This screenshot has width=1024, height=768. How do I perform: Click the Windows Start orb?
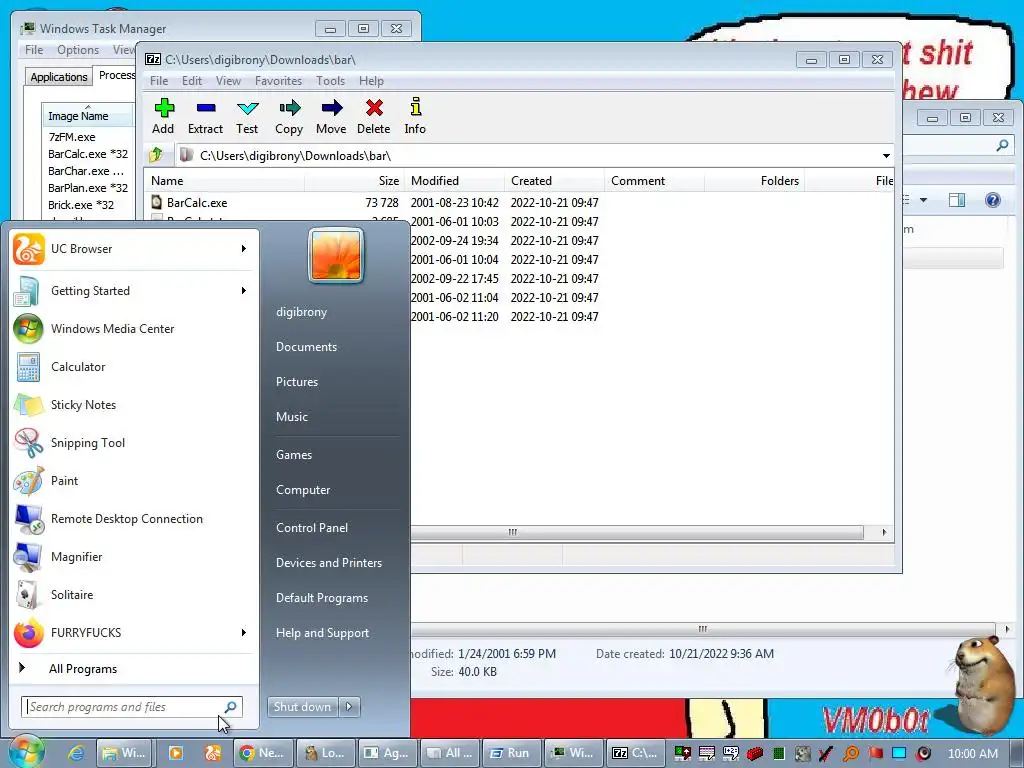(26, 751)
